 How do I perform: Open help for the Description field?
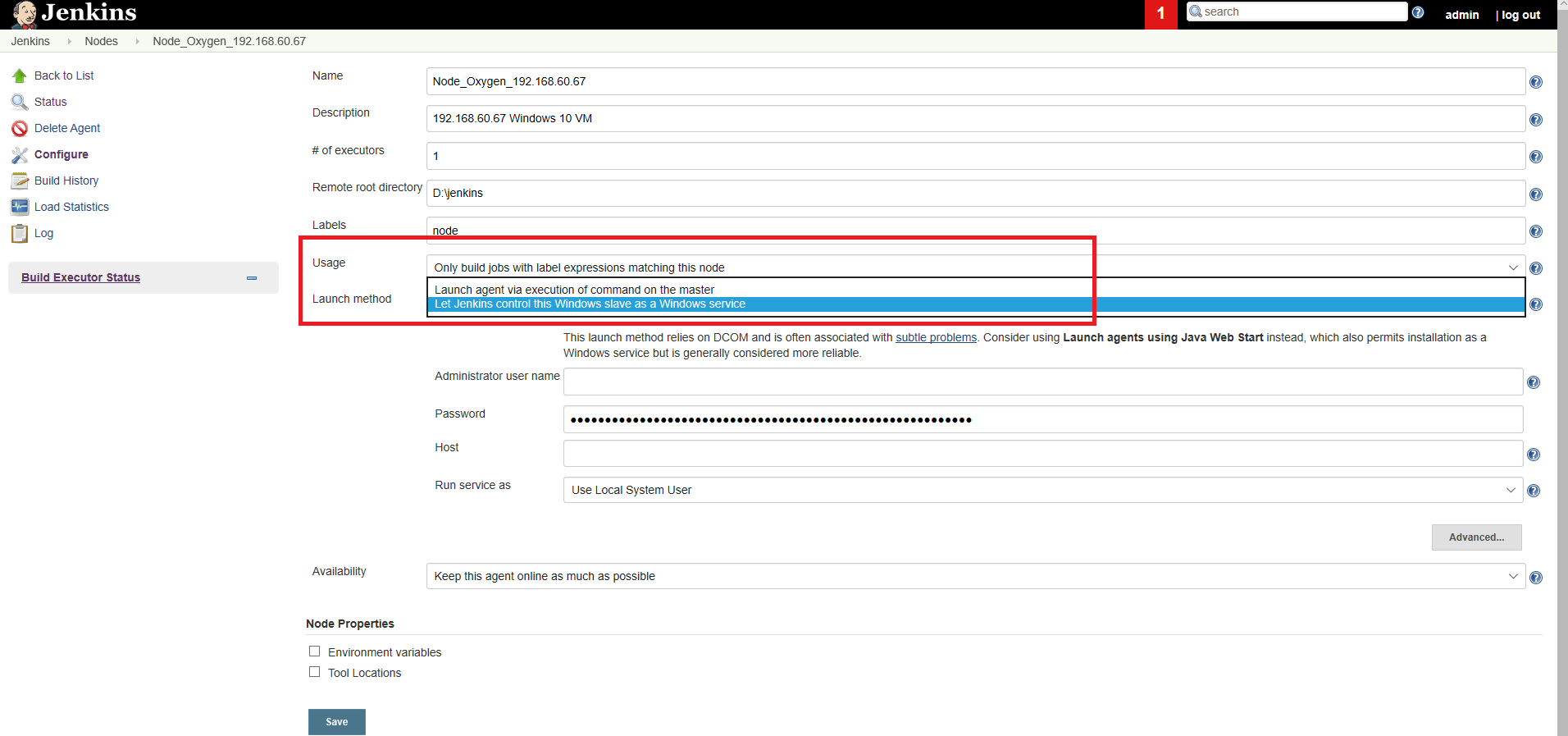click(x=1536, y=120)
